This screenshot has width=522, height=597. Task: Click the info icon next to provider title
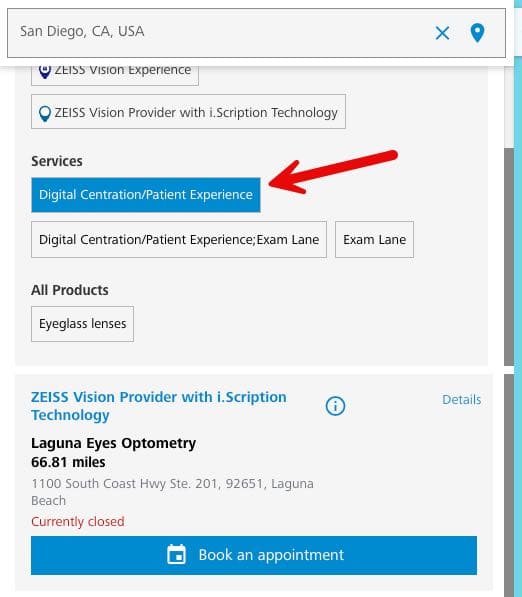click(335, 406)
